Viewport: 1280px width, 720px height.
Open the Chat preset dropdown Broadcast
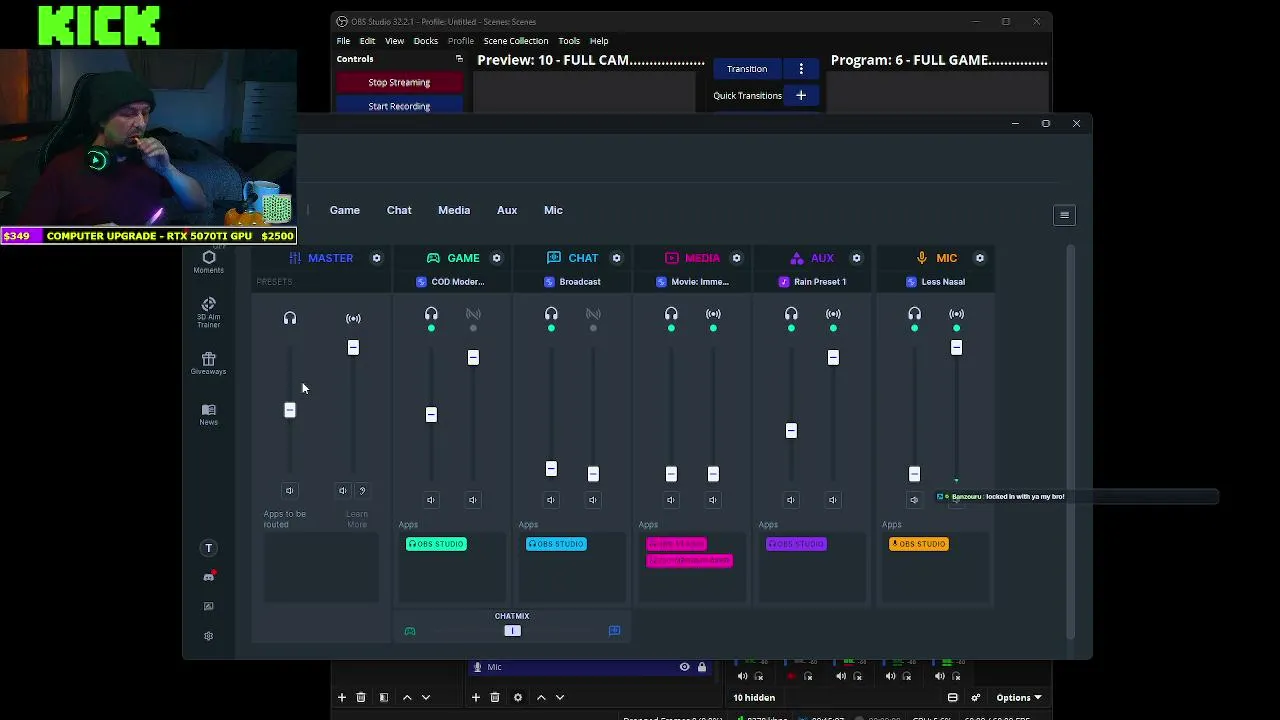572,282
